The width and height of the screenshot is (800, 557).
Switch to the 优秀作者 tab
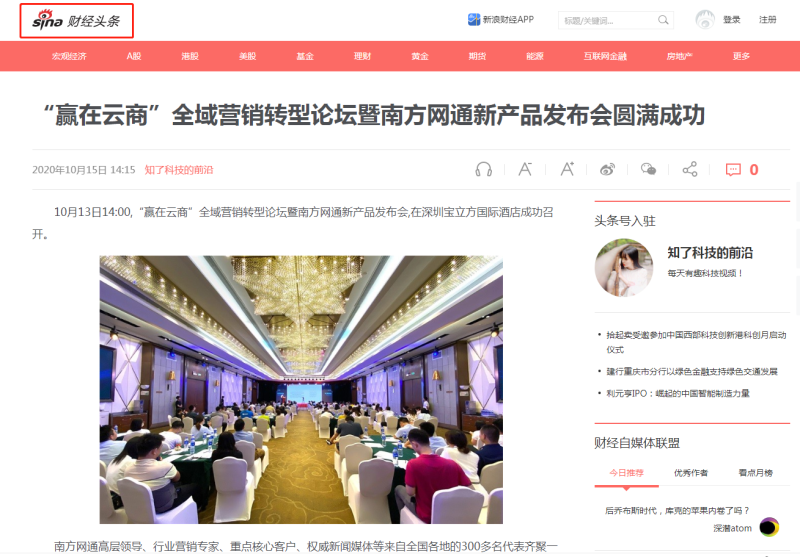click(x=691, y=473)
